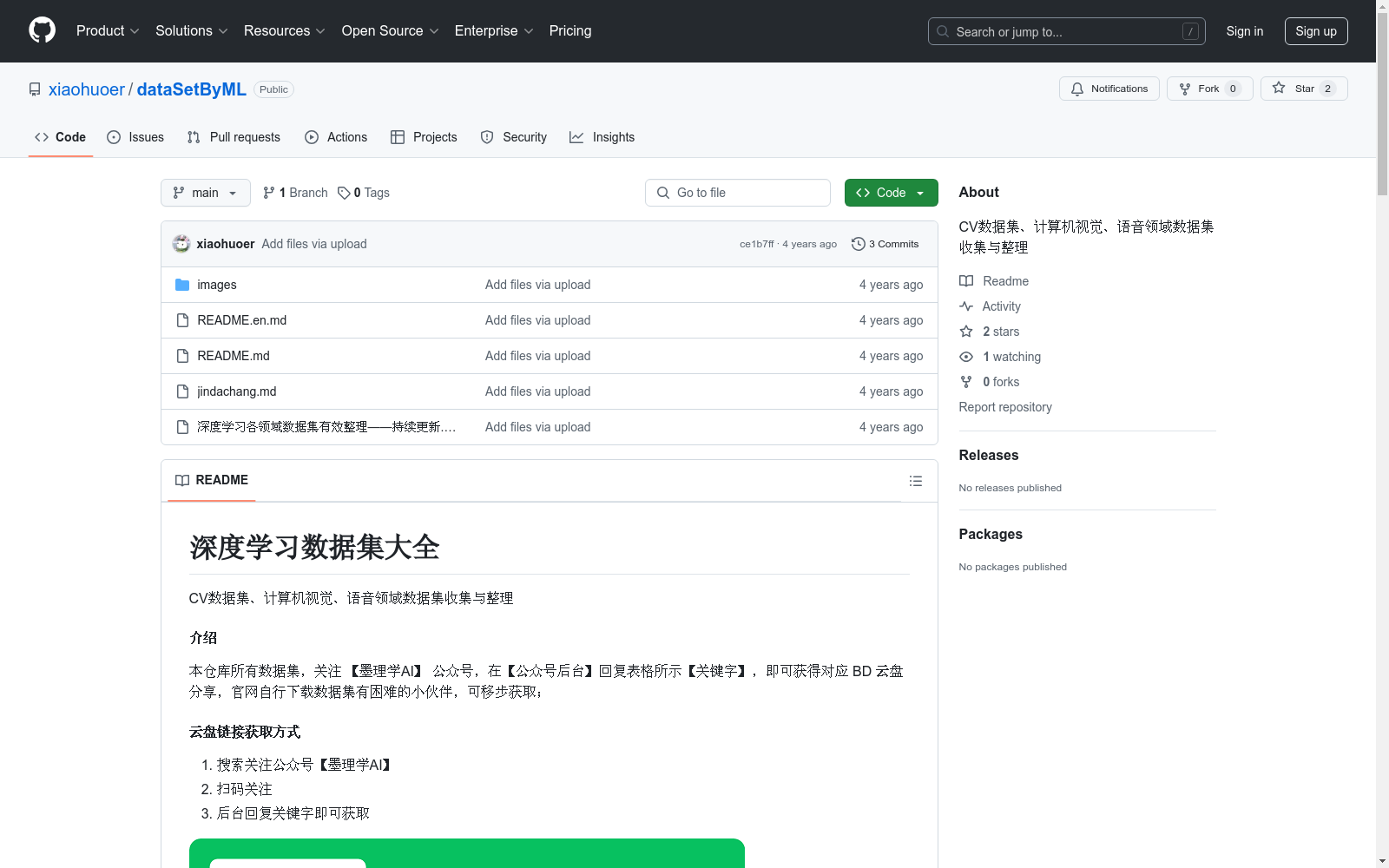Open the dataSetByML repository link
The image size is (1389, 868).
192,89
